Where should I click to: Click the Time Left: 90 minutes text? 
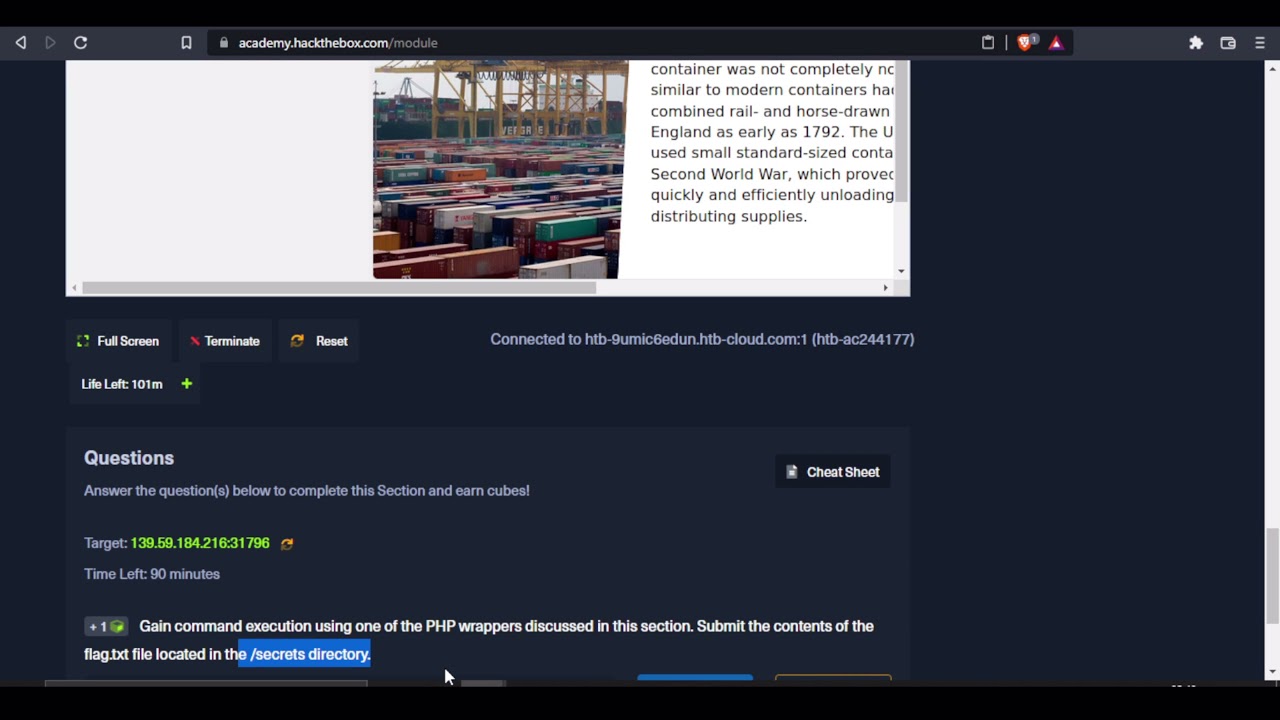152,574
